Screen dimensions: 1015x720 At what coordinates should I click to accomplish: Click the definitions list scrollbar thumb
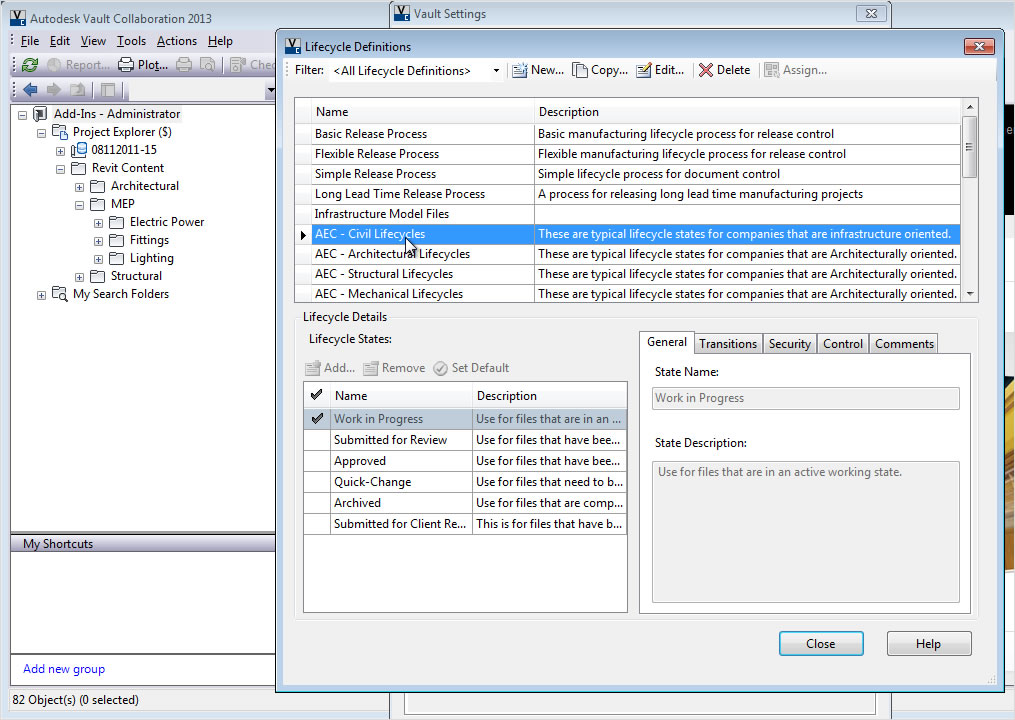pos(970,147)
